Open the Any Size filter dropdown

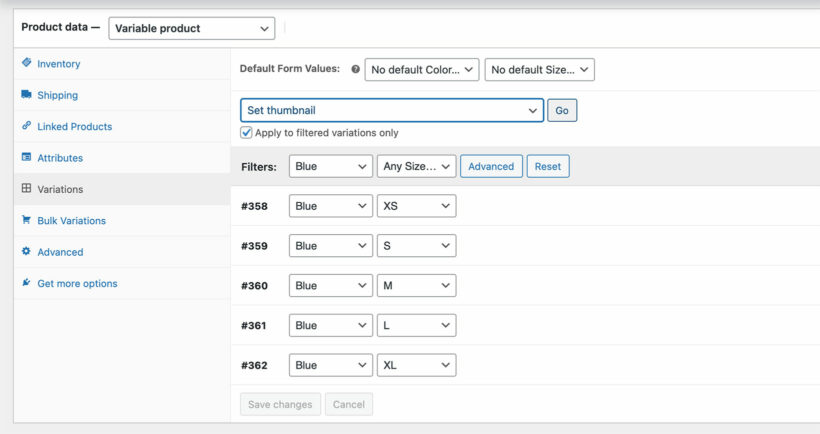(x=416, y=167)
